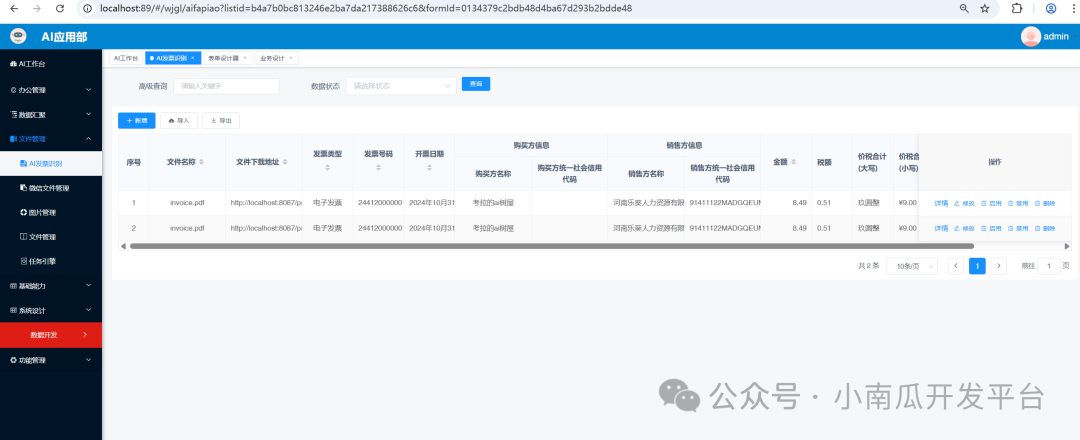Click the table horizontal scrollbar thumb
This screenshot has height=440, width=1080.
551,246
